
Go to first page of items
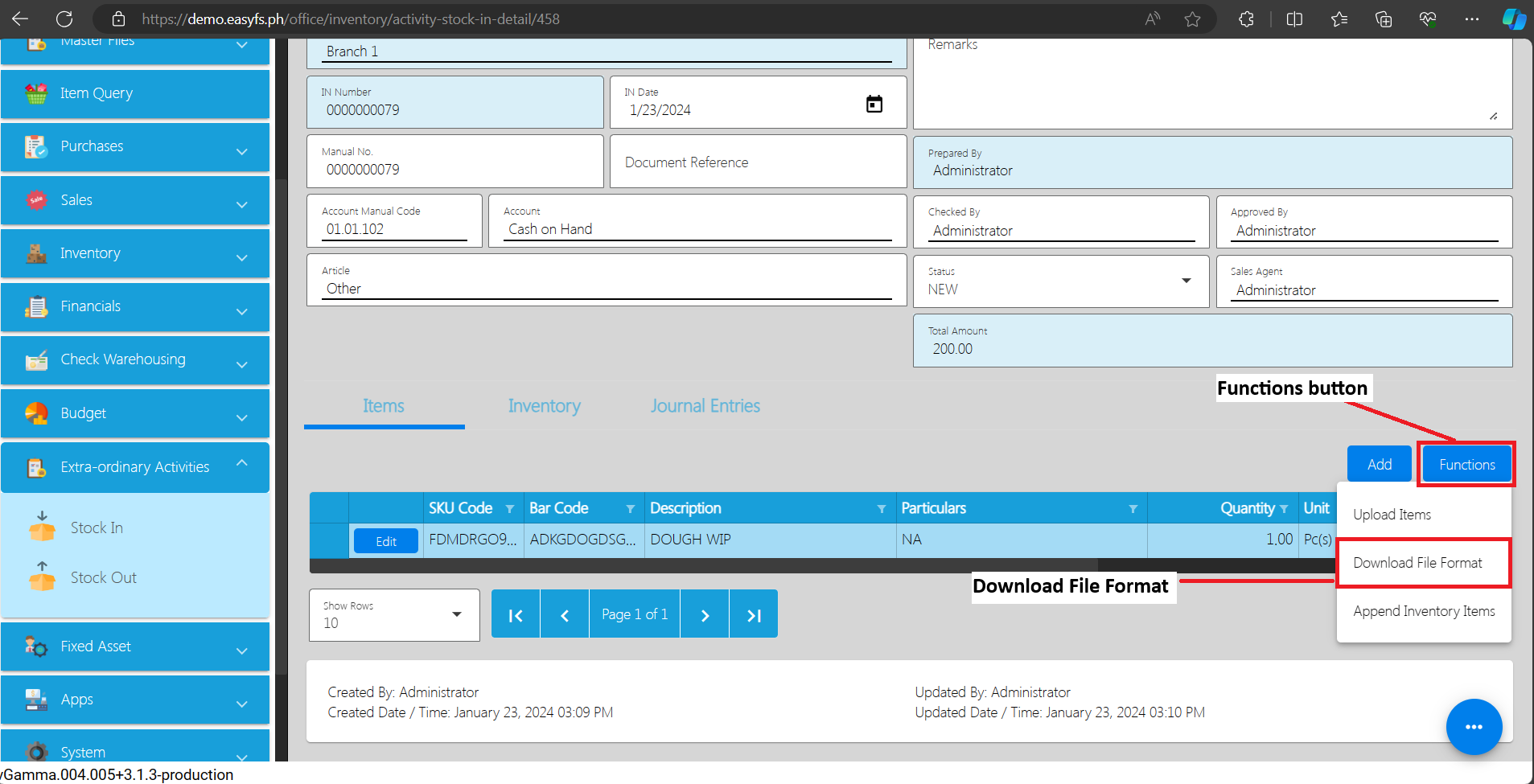(x=516, y=615)
